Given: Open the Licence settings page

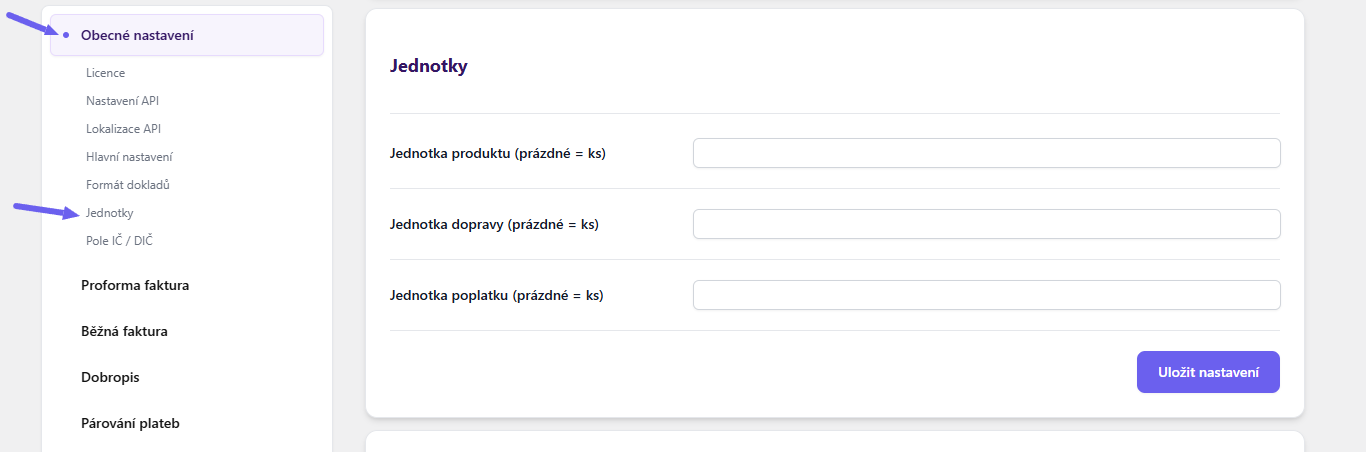Looking at the screenshot, I should (x=105, y=73).
